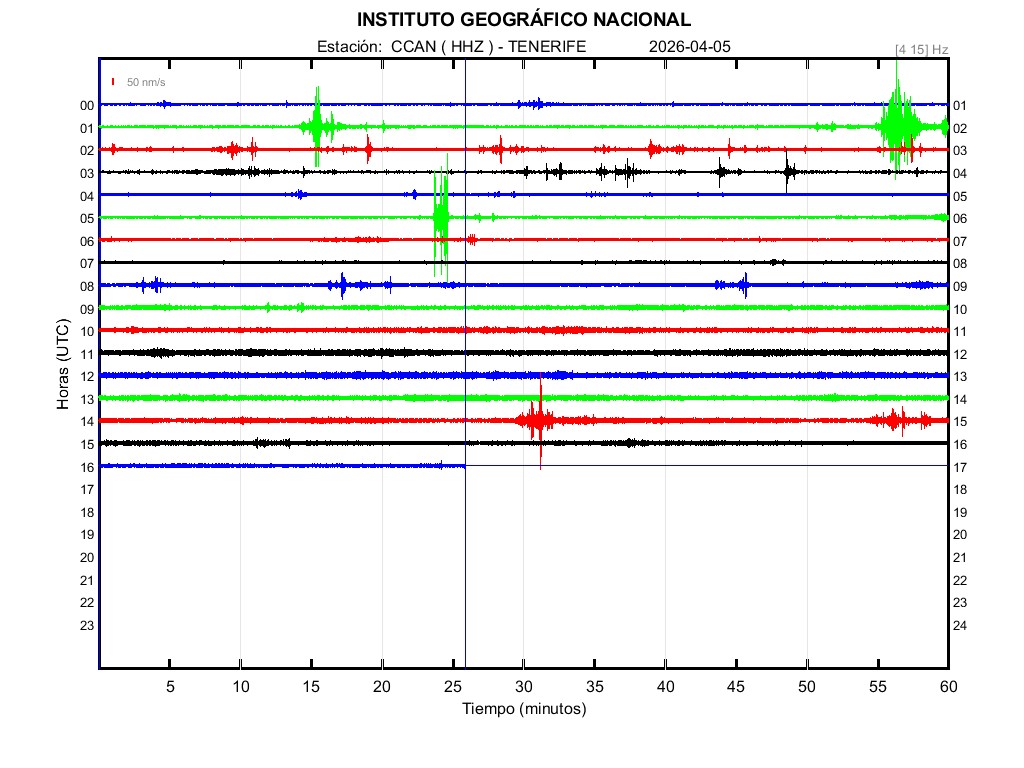1024x768 pixels.
Task: Click the left-axis hour label 23
Action: (x=87, y=625)
